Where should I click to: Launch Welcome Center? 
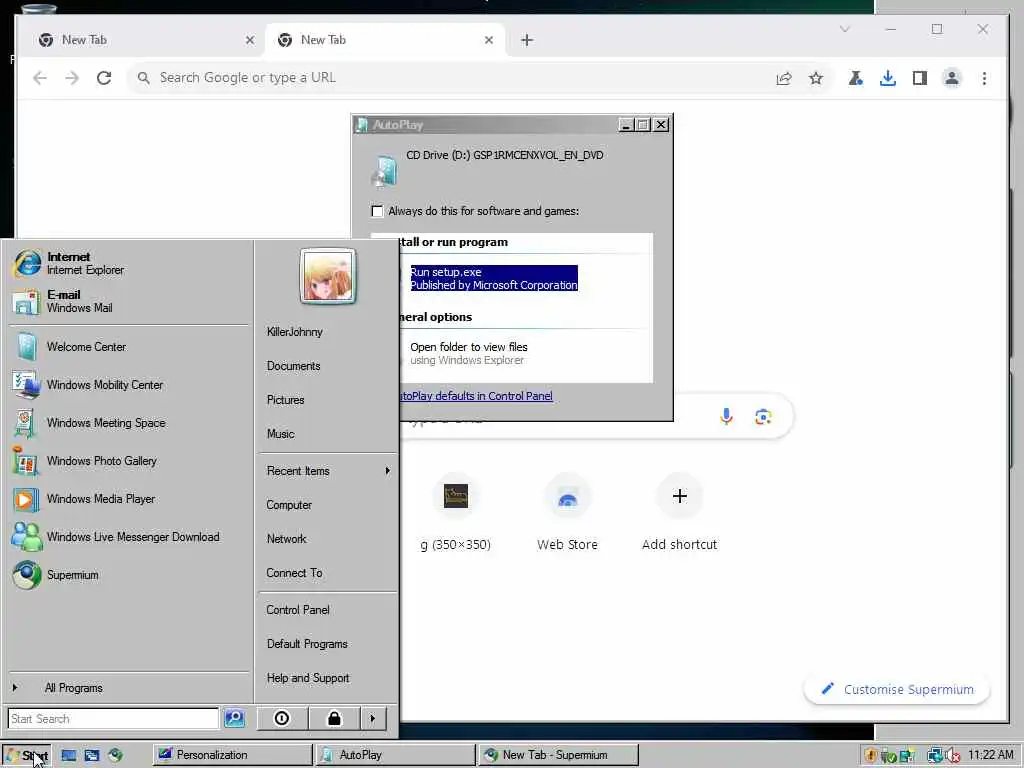pos(129,347)
